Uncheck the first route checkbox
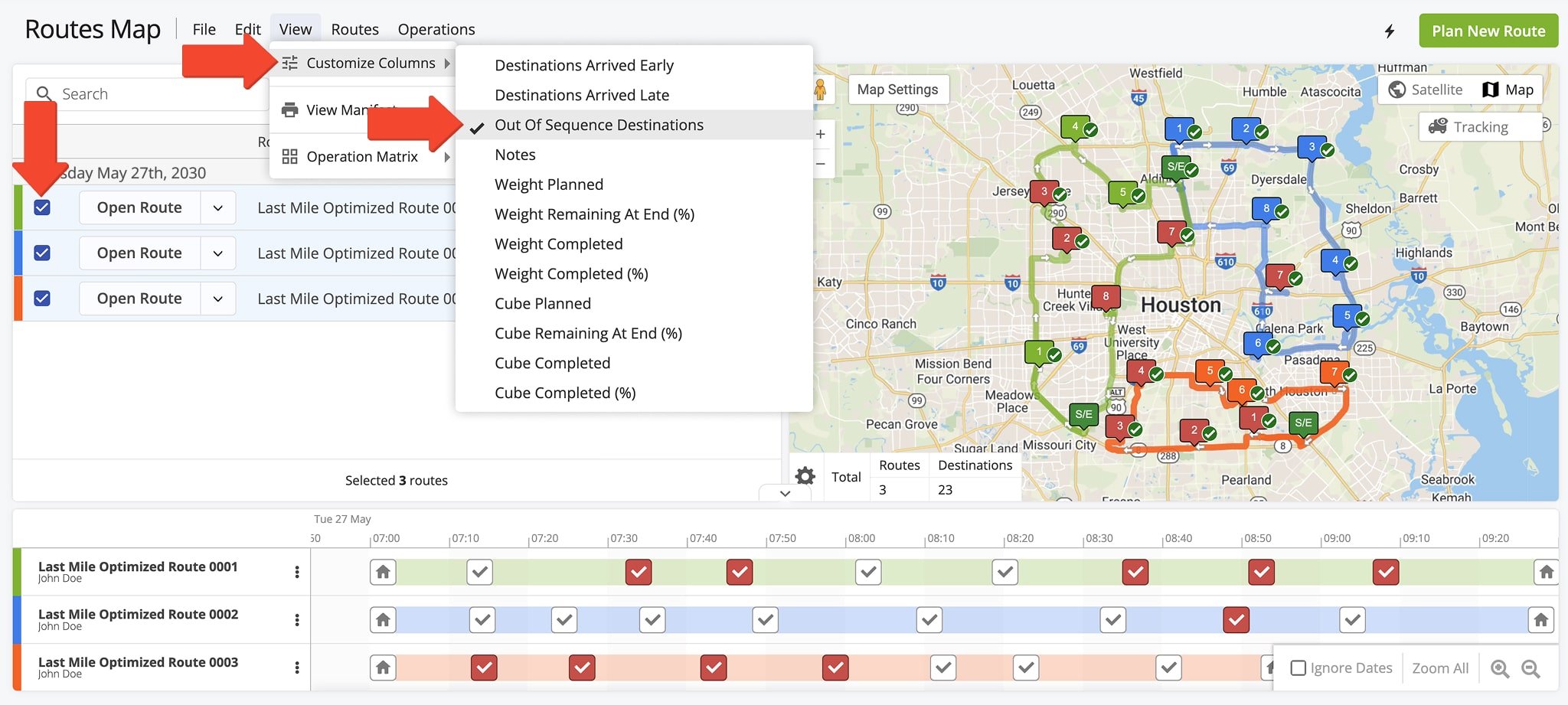 pyautogui.click(x=42, y=207)
